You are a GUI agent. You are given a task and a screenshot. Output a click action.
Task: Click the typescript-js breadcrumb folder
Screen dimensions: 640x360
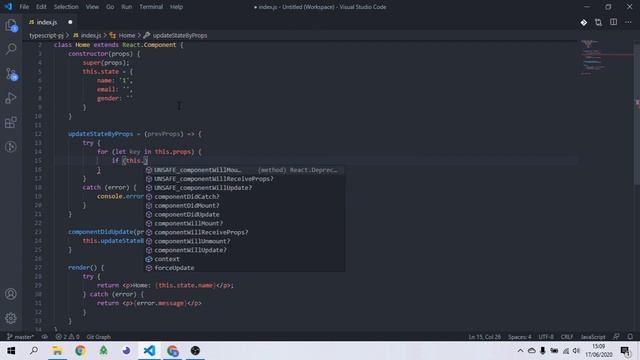click(x=47, y=36)
